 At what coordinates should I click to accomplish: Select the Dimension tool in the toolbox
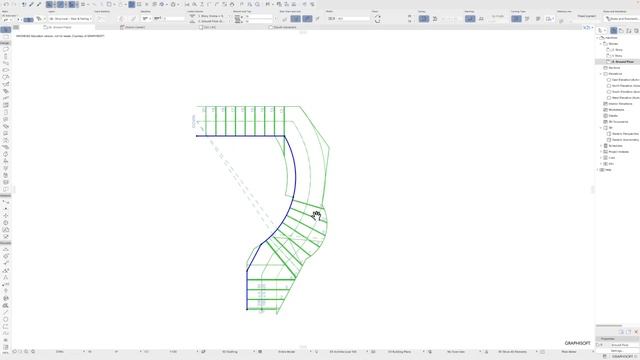pos(6,249)
